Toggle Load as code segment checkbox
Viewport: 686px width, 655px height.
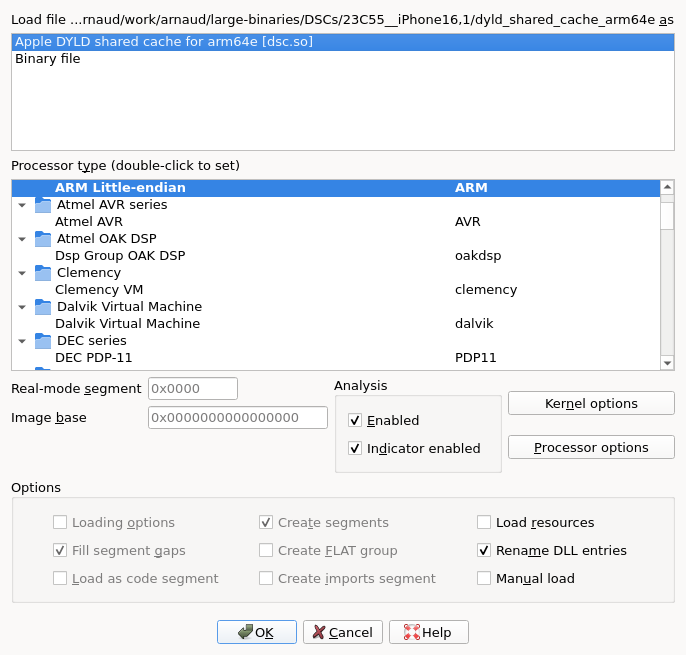tap(60, 578)
